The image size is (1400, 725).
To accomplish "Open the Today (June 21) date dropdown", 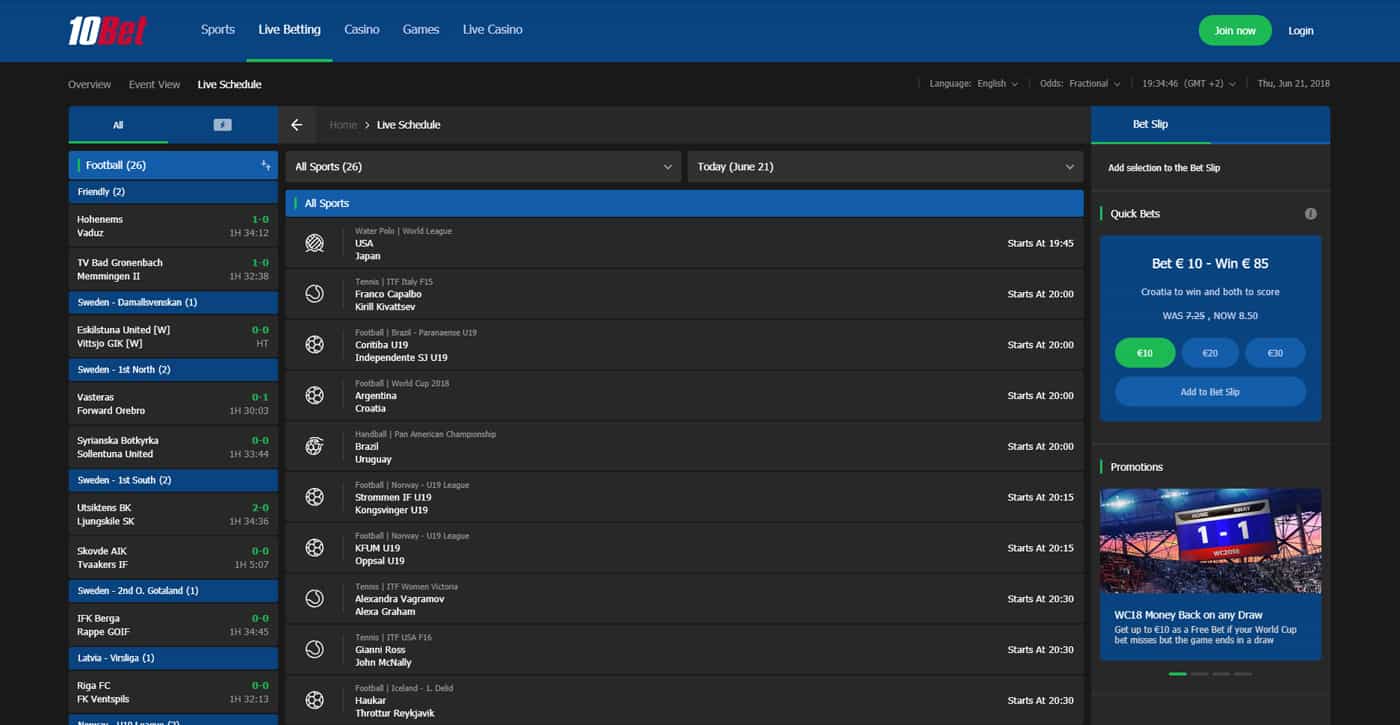I will [x=885, y=167].
